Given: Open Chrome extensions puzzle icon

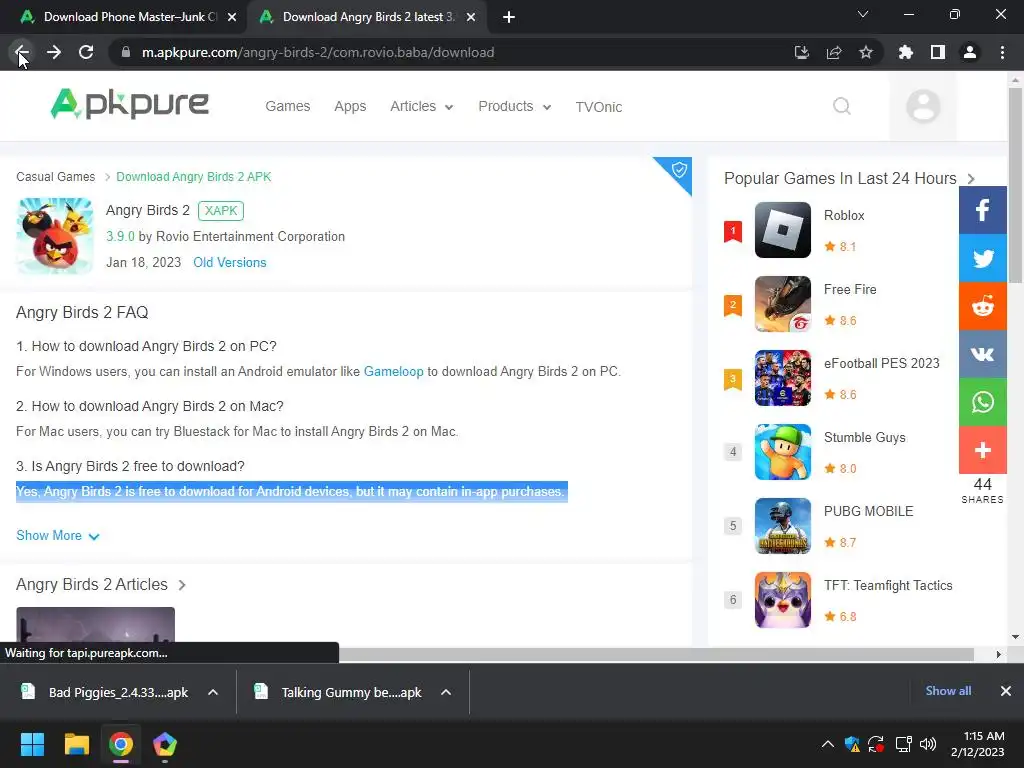Looking at the screenshot, I should 906,52.
